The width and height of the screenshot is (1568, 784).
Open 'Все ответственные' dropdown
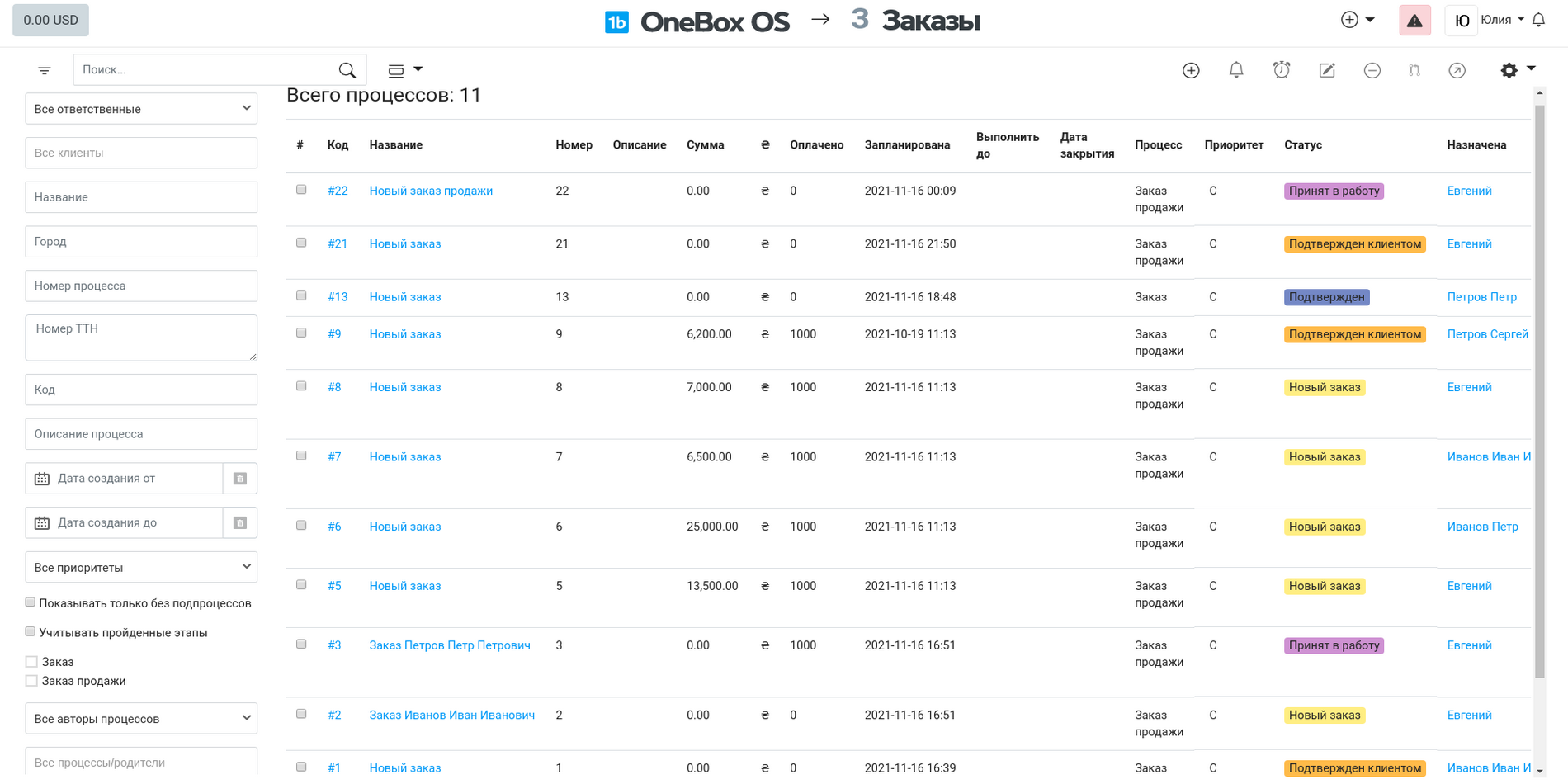point(141,109)
